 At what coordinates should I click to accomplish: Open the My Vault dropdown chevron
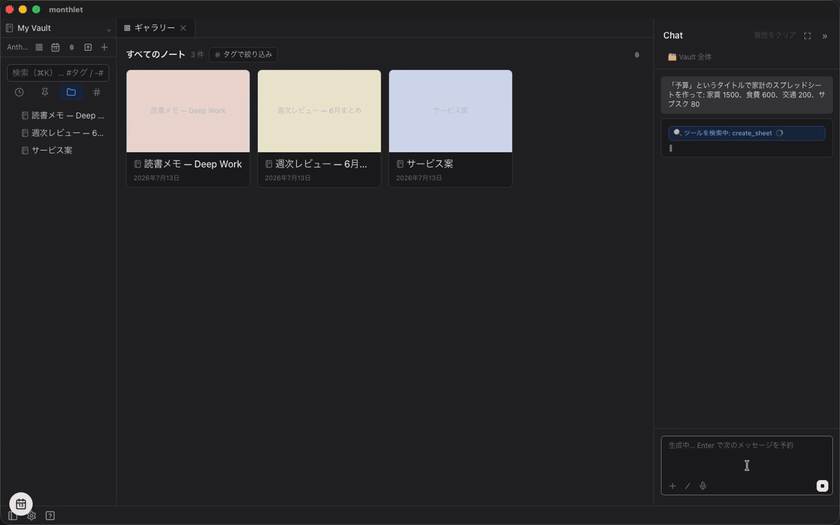[x=109, y=29]
